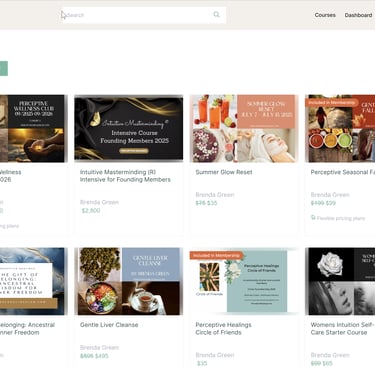375x366 pixels.
Task: Focus the Search input field
Action: [144, 15]
